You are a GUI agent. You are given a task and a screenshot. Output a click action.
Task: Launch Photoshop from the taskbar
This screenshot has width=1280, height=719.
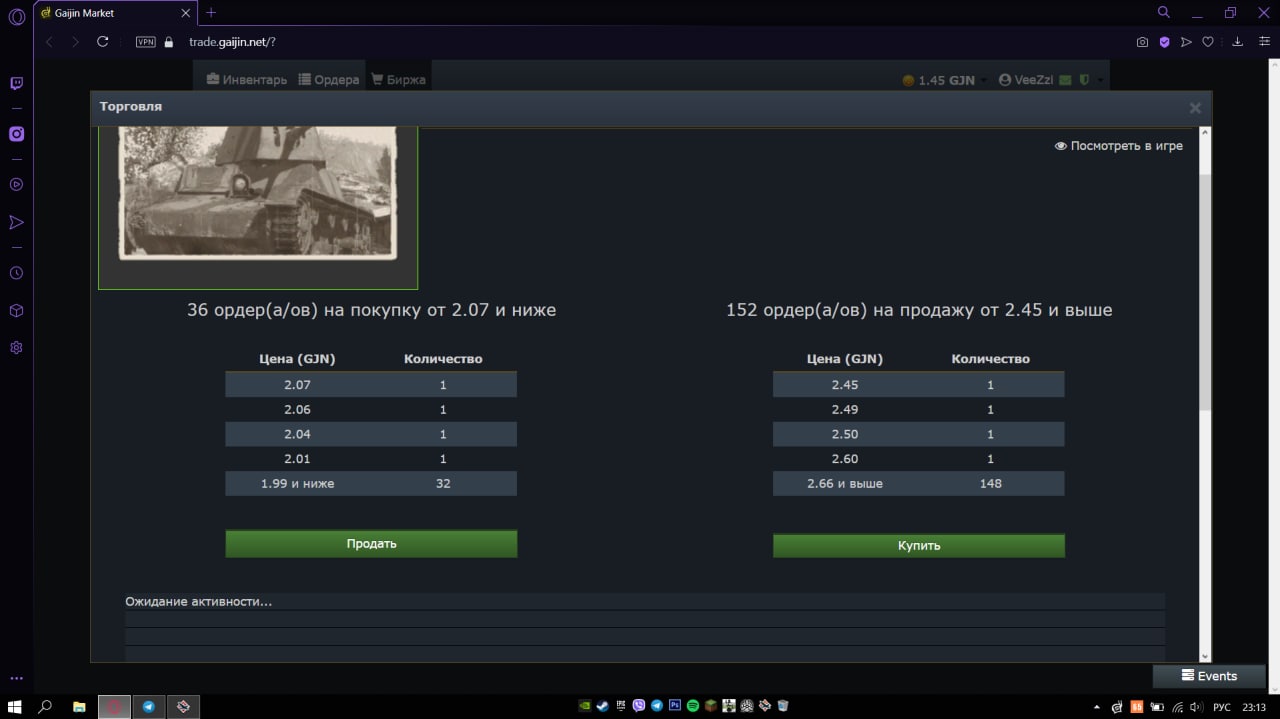pos(675,706)
